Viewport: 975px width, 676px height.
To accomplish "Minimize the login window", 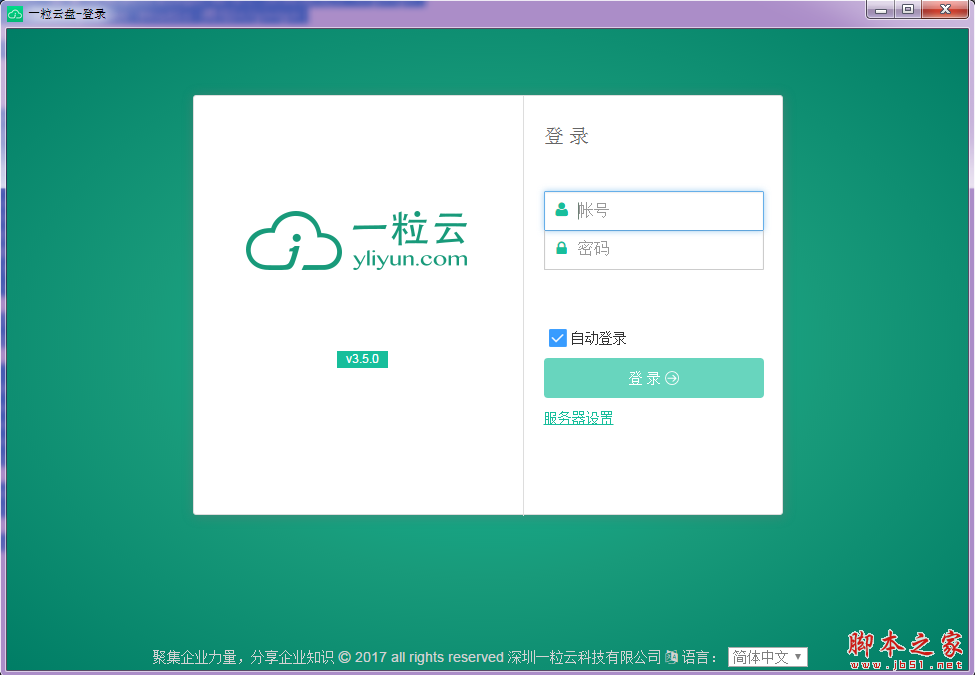I will point(879,10).
